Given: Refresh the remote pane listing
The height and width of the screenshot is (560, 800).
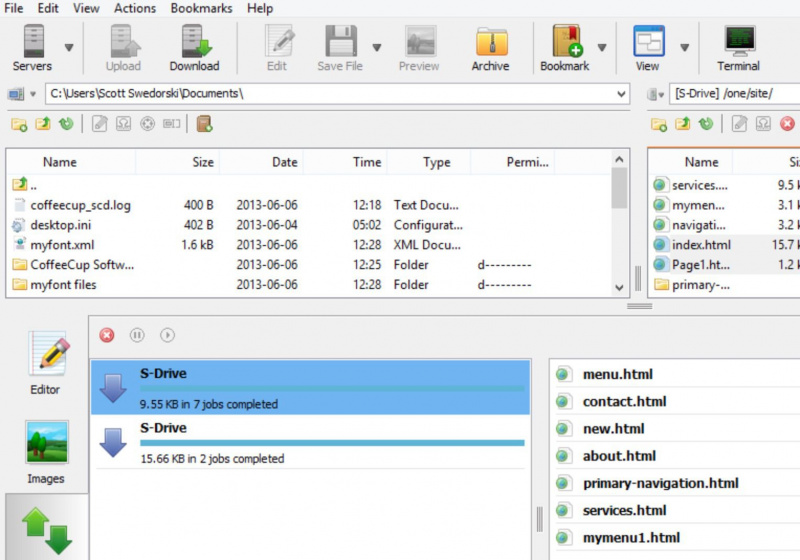Looking at the screenshot, I should click(706, 124).
